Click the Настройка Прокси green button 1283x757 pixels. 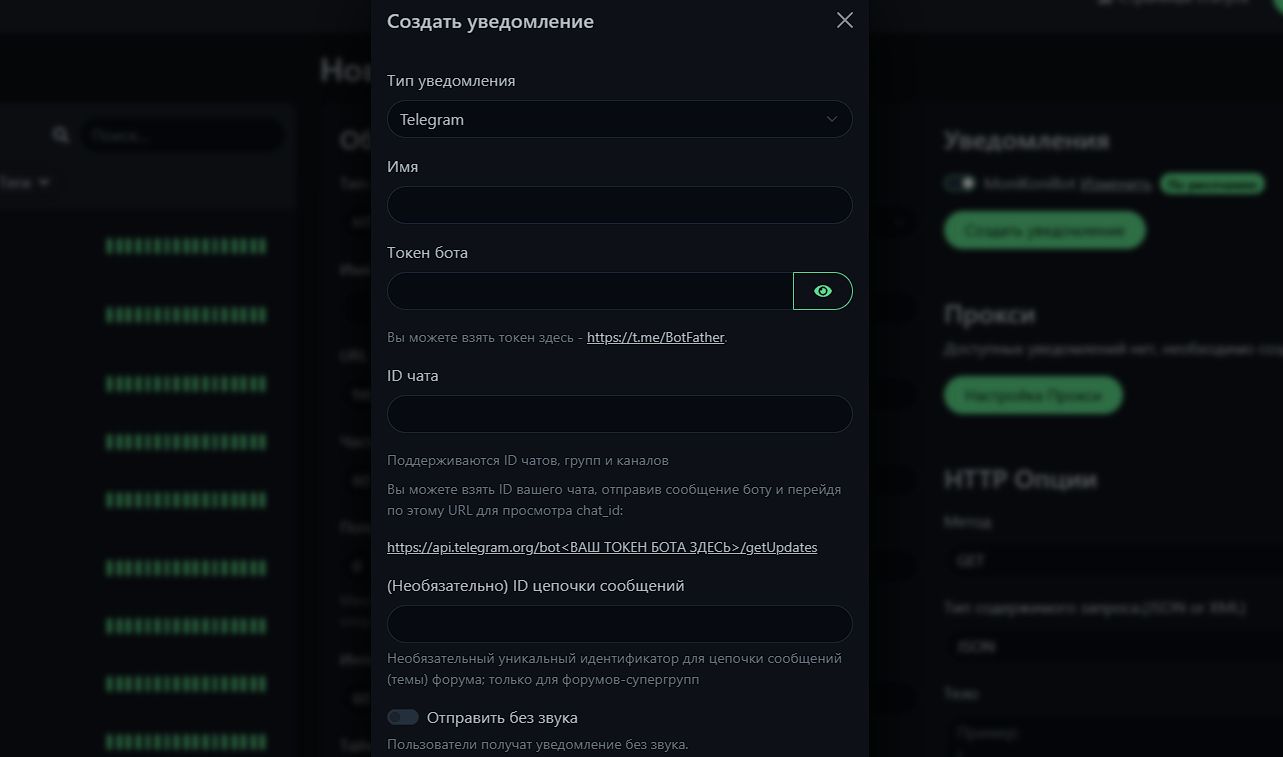coord(1033,395)
